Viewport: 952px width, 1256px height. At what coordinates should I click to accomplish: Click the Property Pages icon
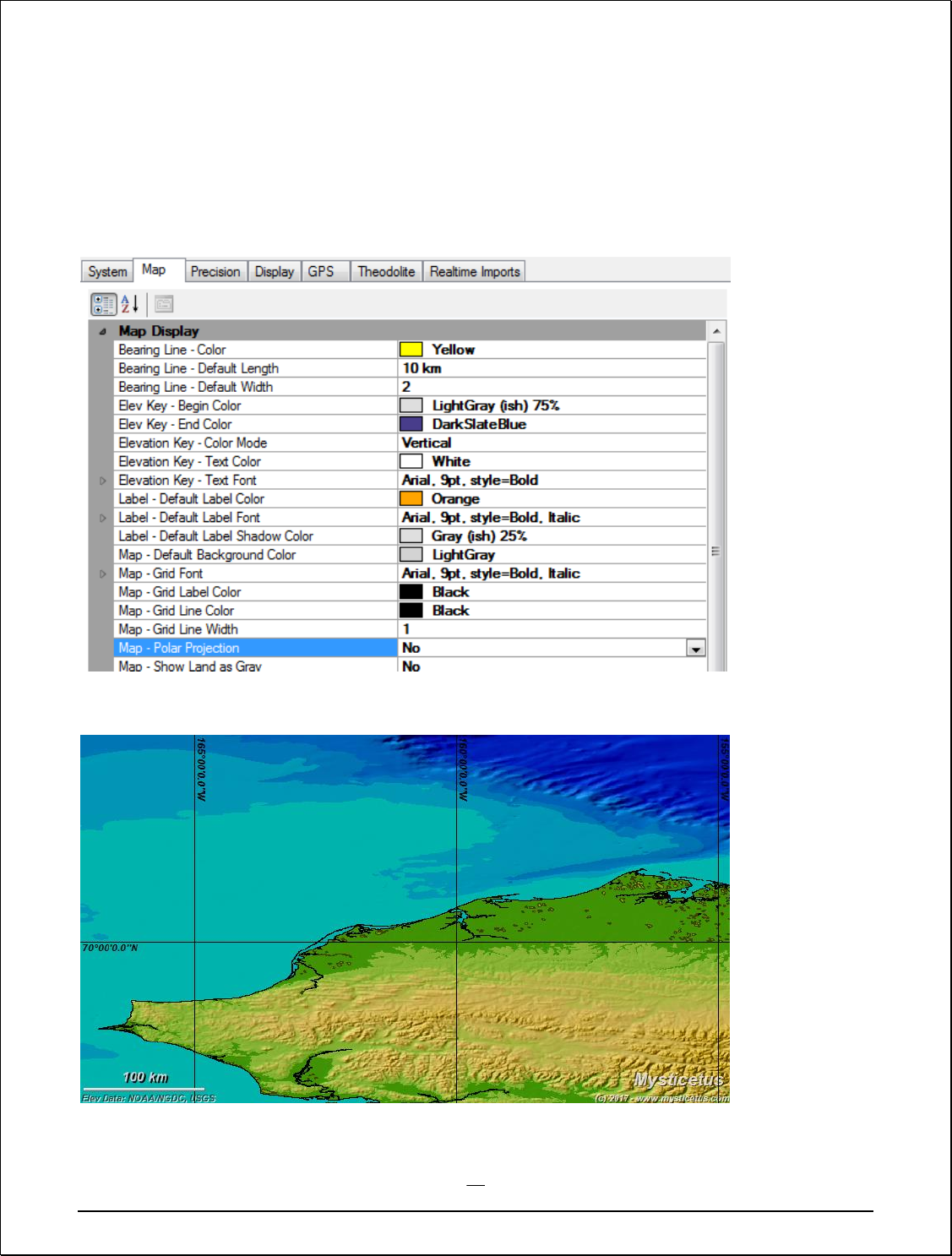pos(164,304)
